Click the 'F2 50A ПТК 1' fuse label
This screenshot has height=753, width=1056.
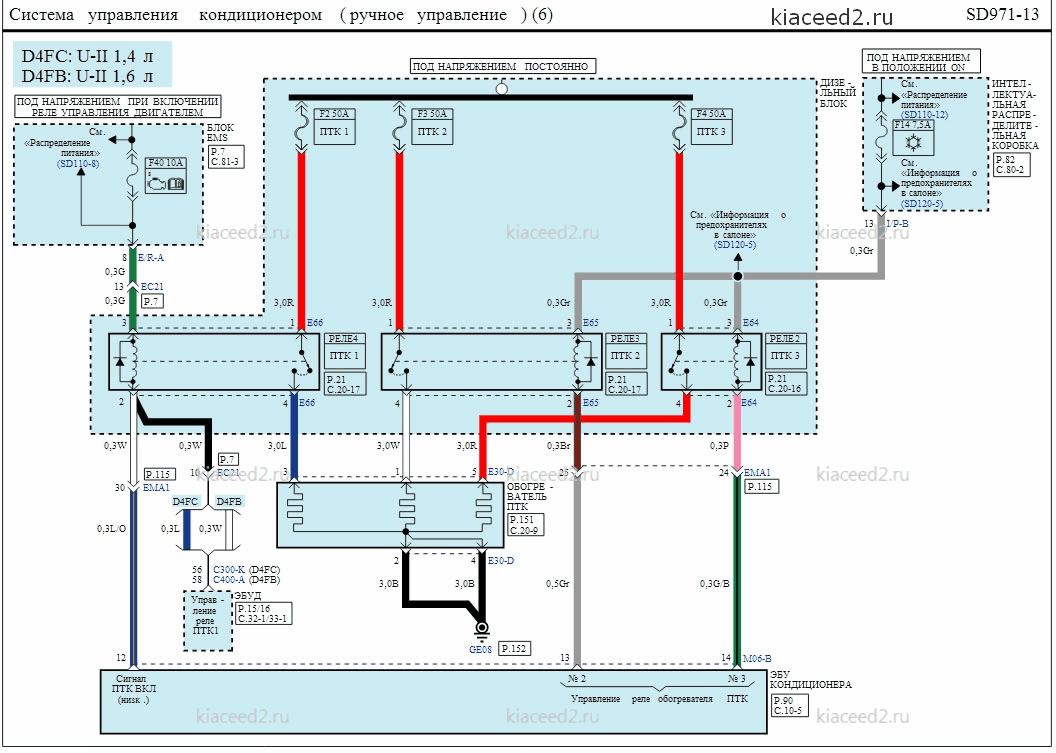[335, 125]
